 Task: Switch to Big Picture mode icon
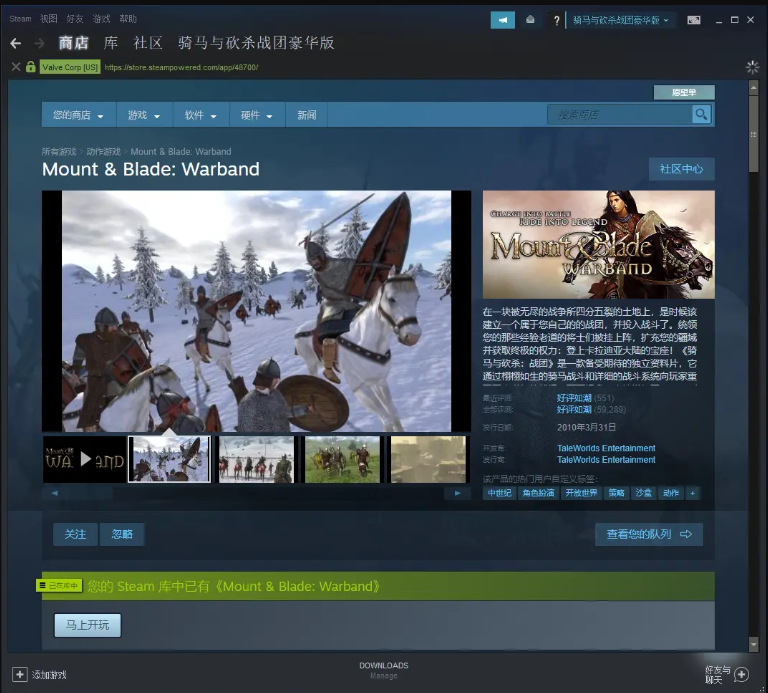point(694,20)
